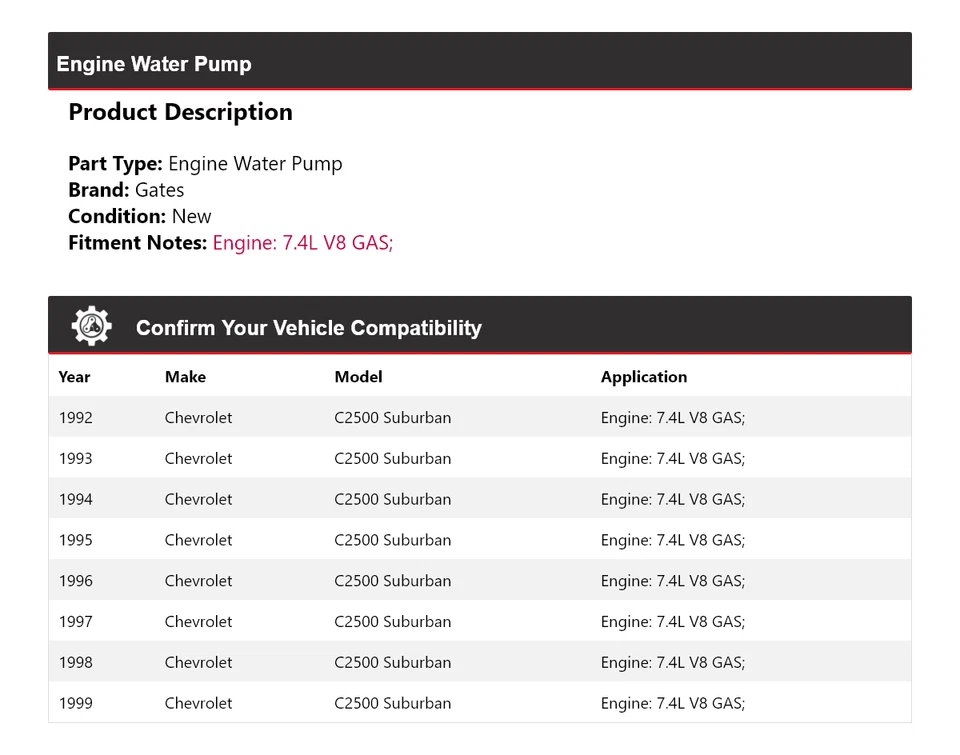This screenshot has width=960, height=755.
Task: Select the 1992 year cell
Action: [75, 418]
